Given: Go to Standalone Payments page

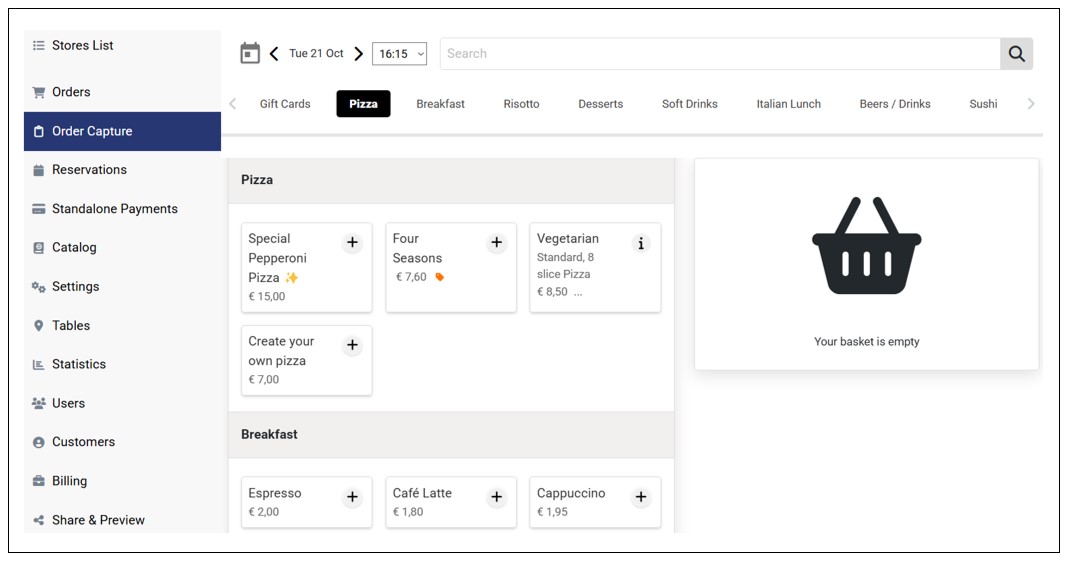Looking at the screenshot, I should point(114,209).
